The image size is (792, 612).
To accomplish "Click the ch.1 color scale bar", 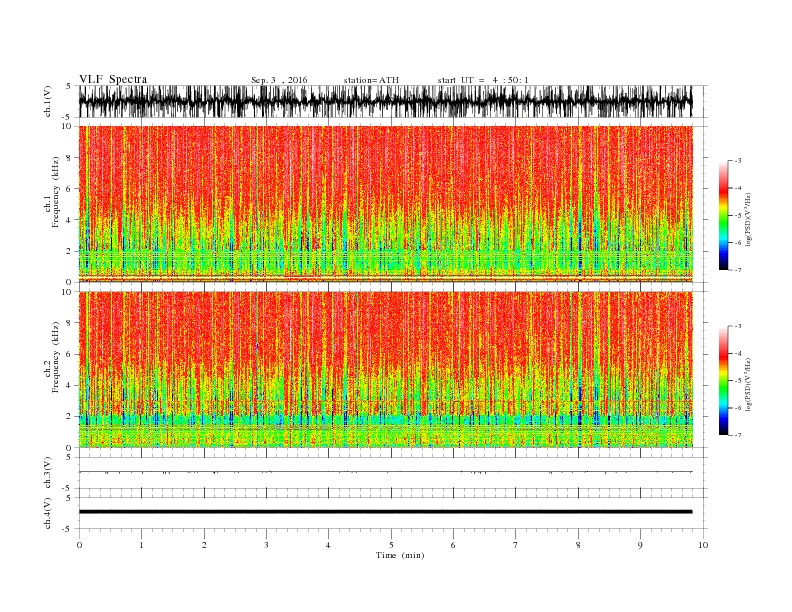I will (x=723, y=216).
